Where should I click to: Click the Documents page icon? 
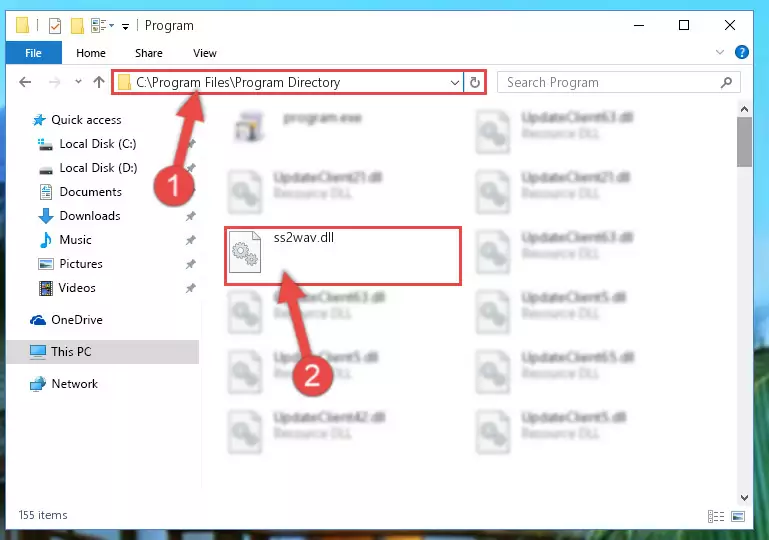(46, 192)
